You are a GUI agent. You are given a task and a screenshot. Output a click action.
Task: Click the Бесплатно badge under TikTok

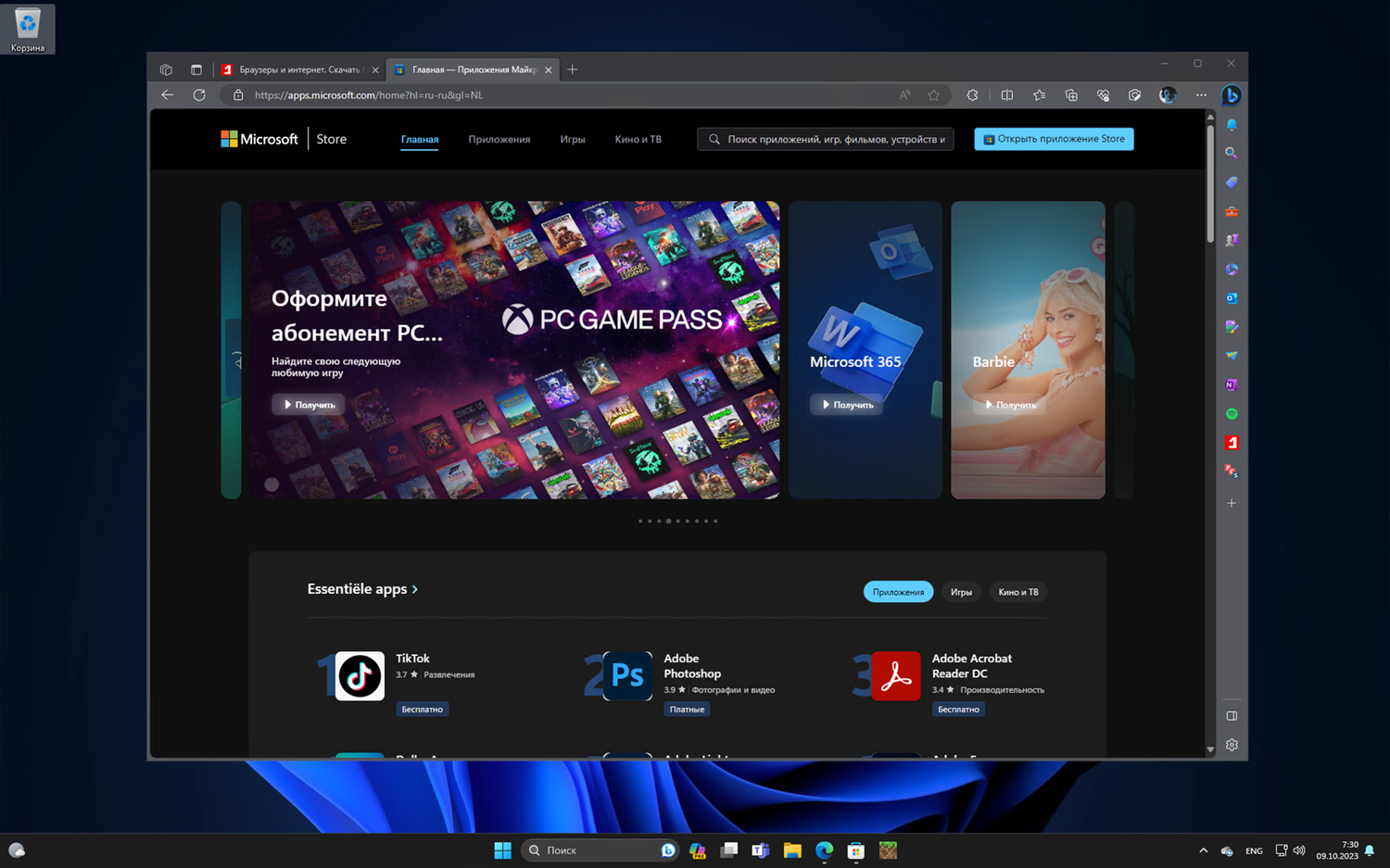click(x=423, y=710)
